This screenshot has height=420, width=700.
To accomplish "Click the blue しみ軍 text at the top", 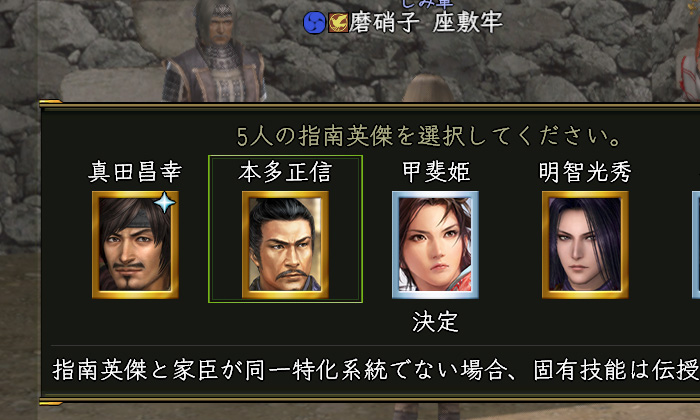I will [x=428, y=4].
